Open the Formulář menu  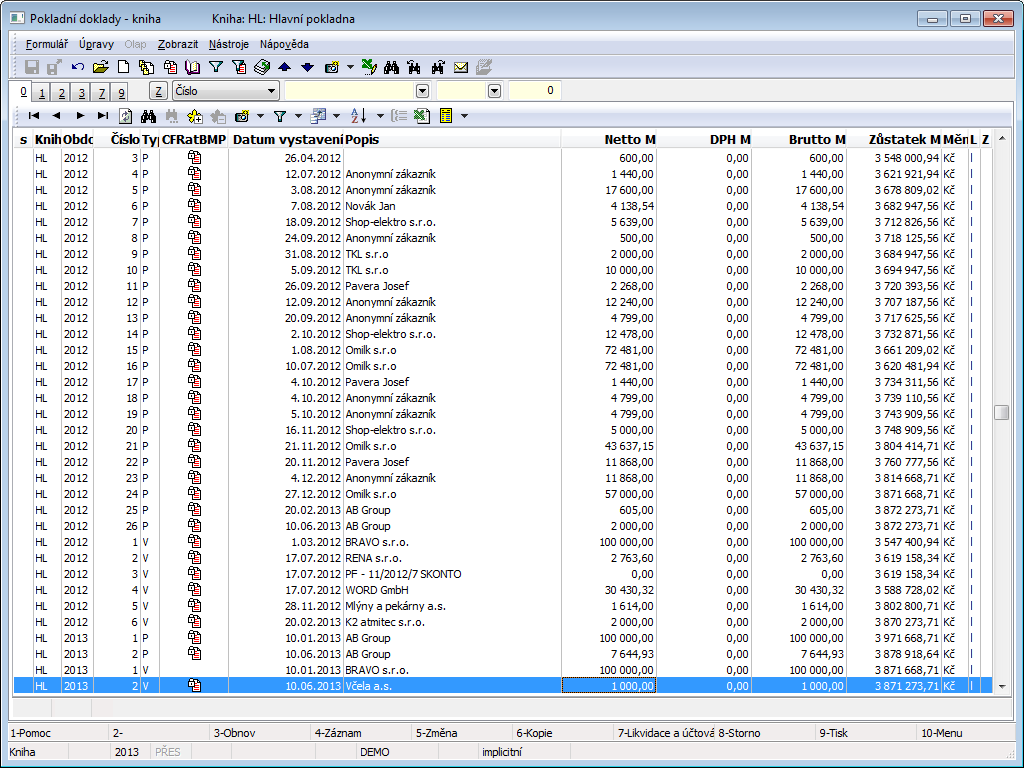click(46, 44)
